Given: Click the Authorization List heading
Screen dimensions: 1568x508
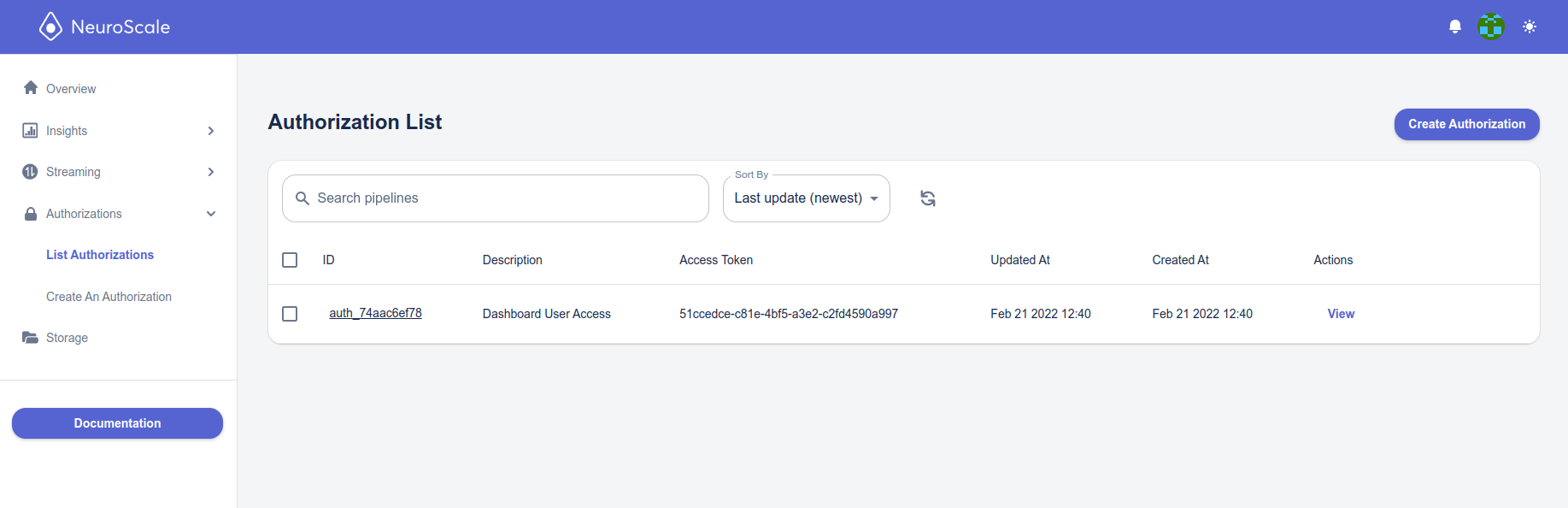Looking at the screenshot, I should [355, 122].
